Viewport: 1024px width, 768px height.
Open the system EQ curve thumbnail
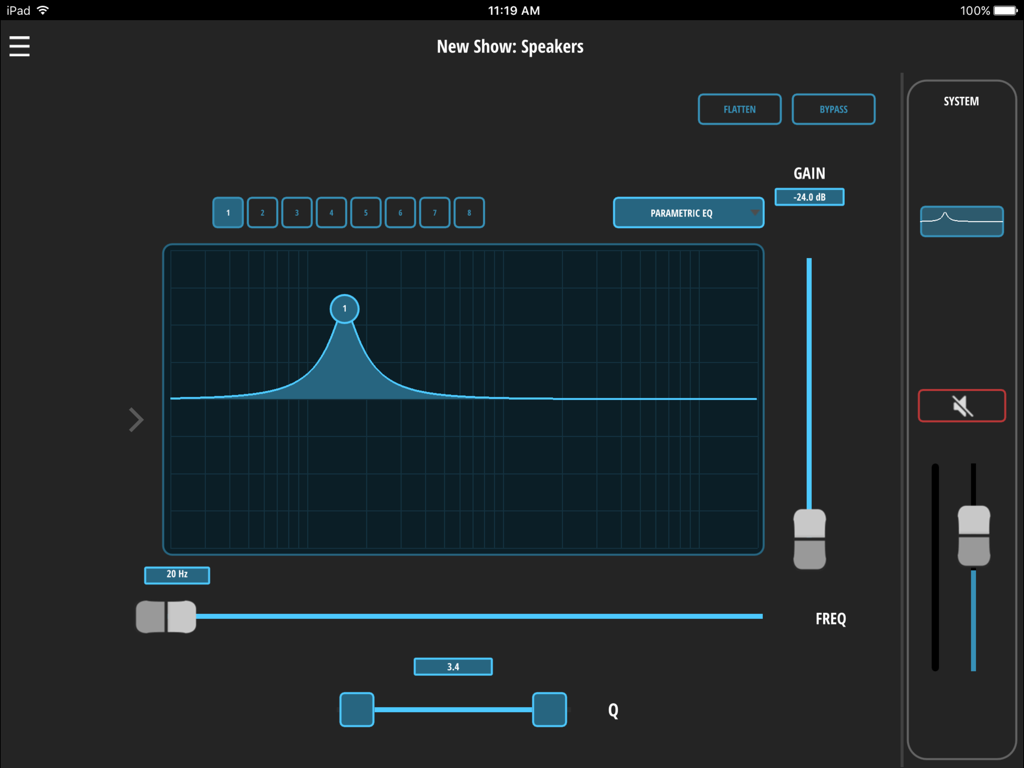click(961, 221)
